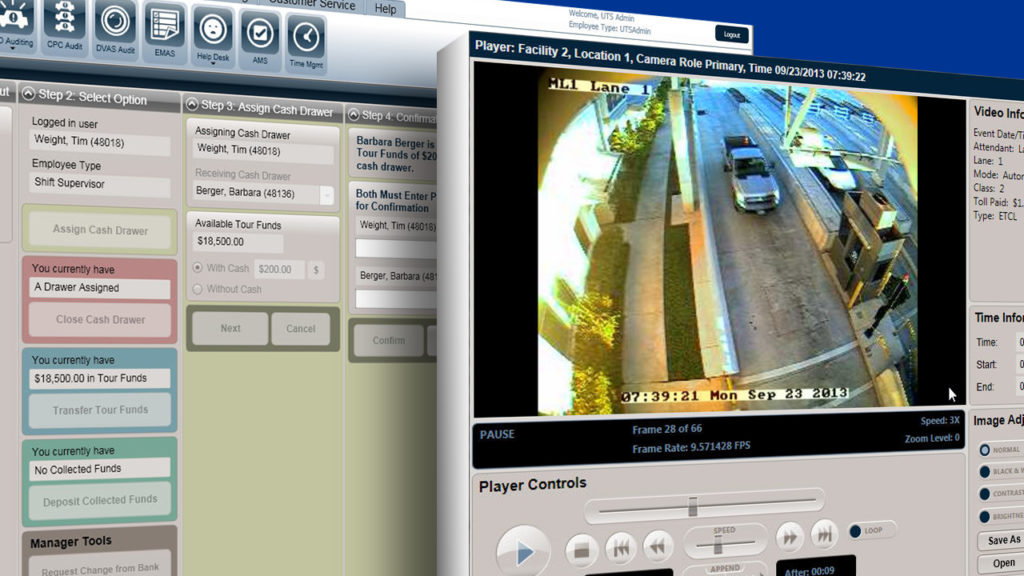Click the Next button in Assign Cash Drawer
Image resolution: width=1024 pixels, height=576 pixels.
232,328
